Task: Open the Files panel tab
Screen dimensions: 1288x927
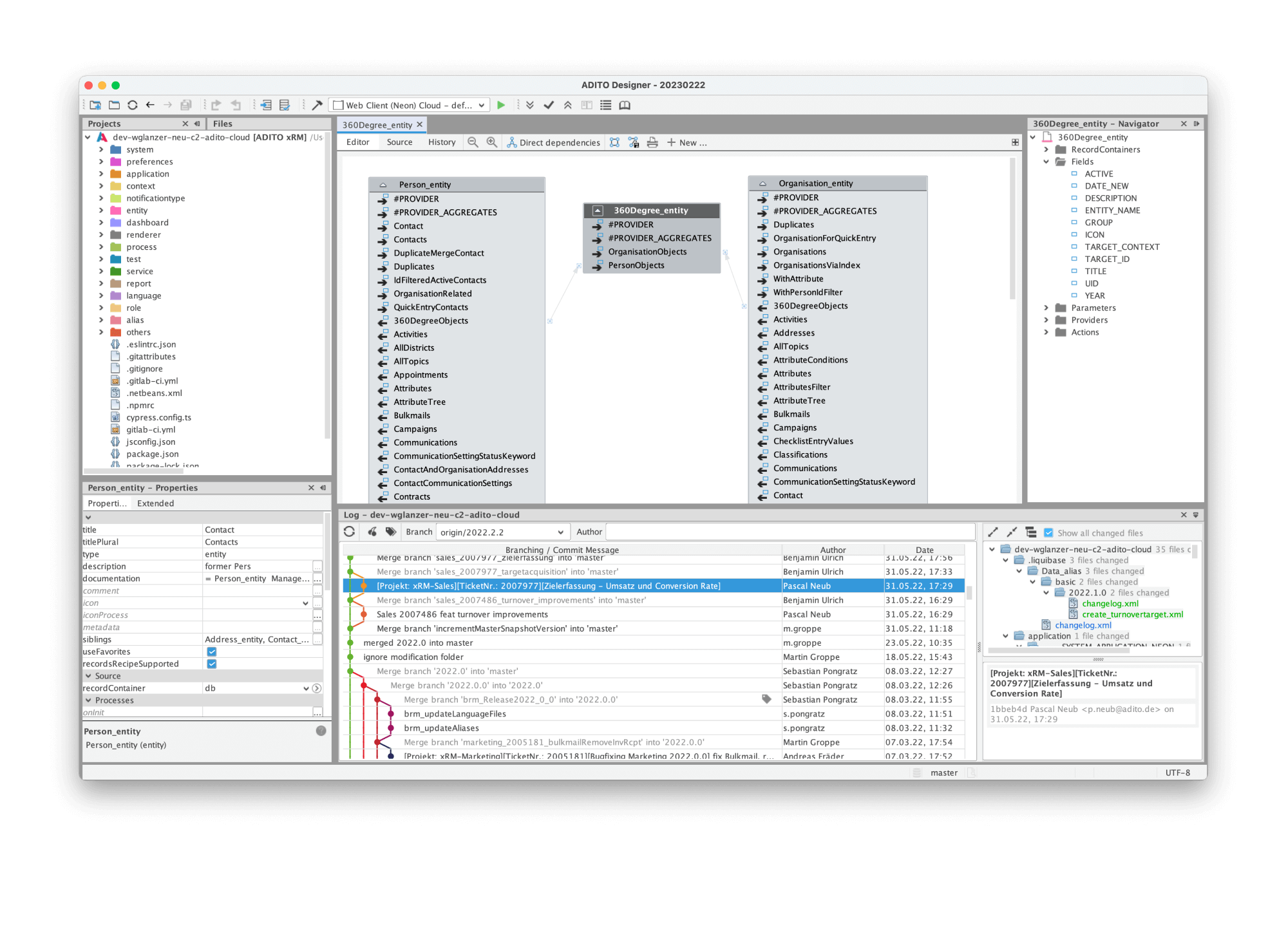Action: point(223,124)
